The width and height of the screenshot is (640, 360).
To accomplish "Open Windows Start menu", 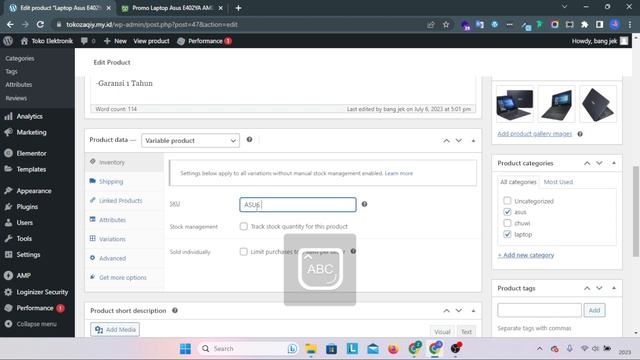I will pyautogui.click(x=185, y=349).
